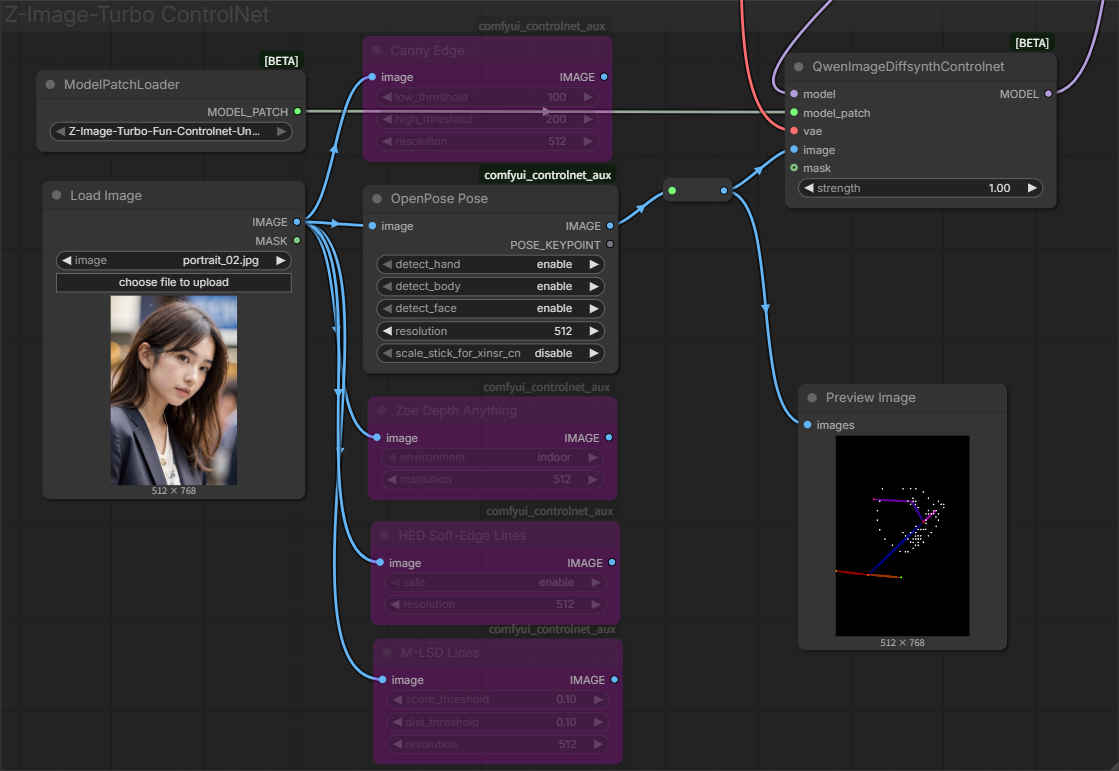Click choose file to upload button
Image resolution: width=1119 pixels, height=771 pixels.
173,282
